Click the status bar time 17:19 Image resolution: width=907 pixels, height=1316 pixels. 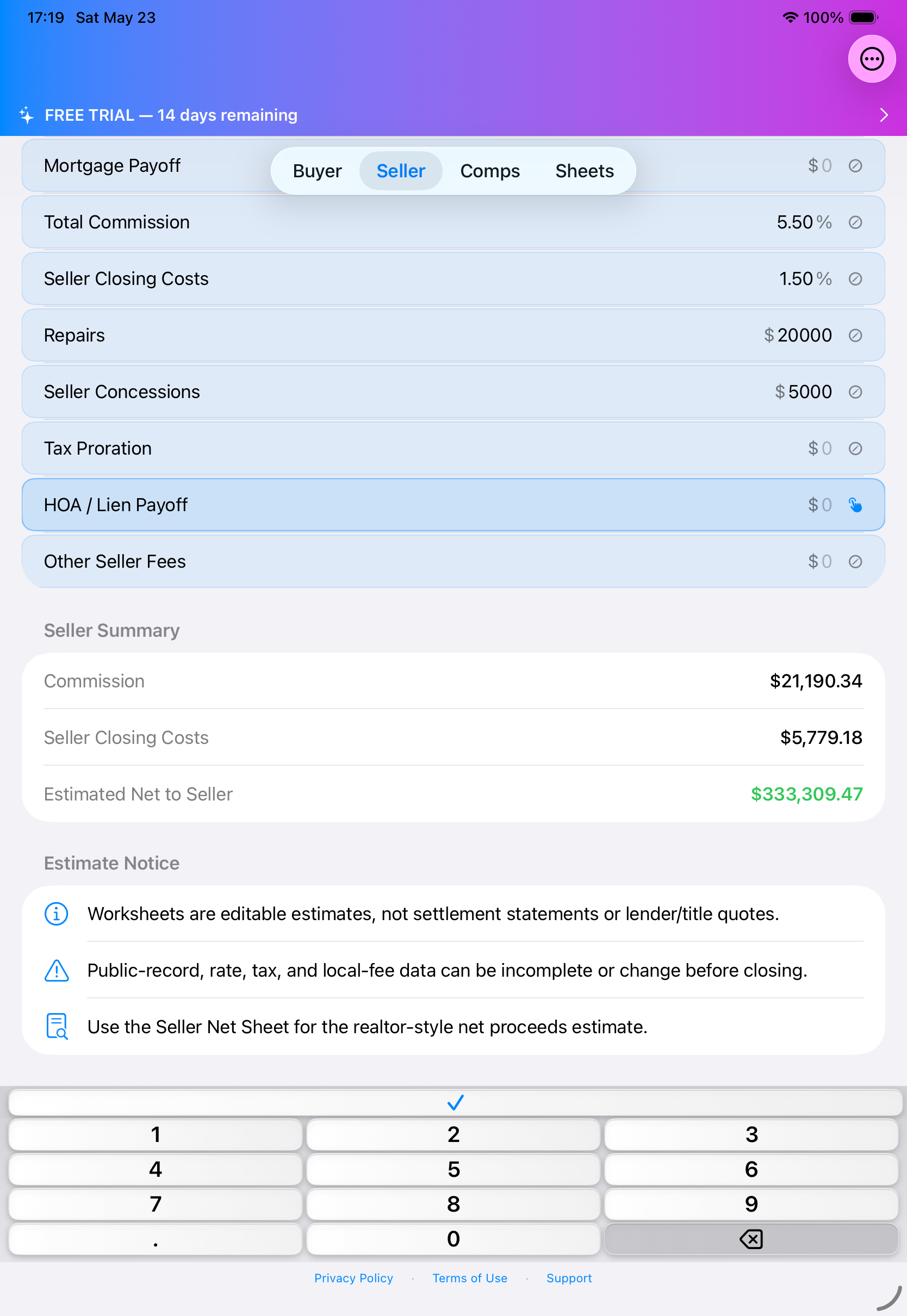(46, 17)
